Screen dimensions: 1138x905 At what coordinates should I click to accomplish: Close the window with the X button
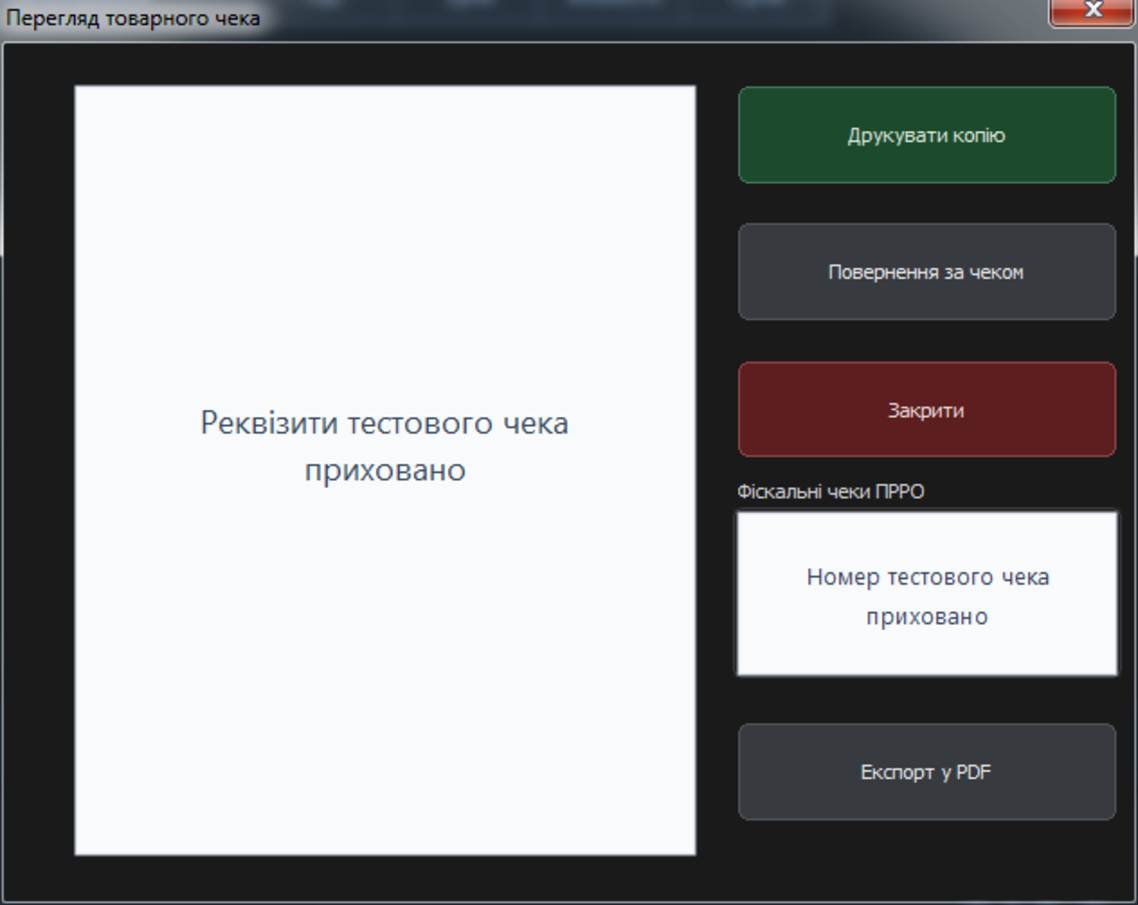1092,12
